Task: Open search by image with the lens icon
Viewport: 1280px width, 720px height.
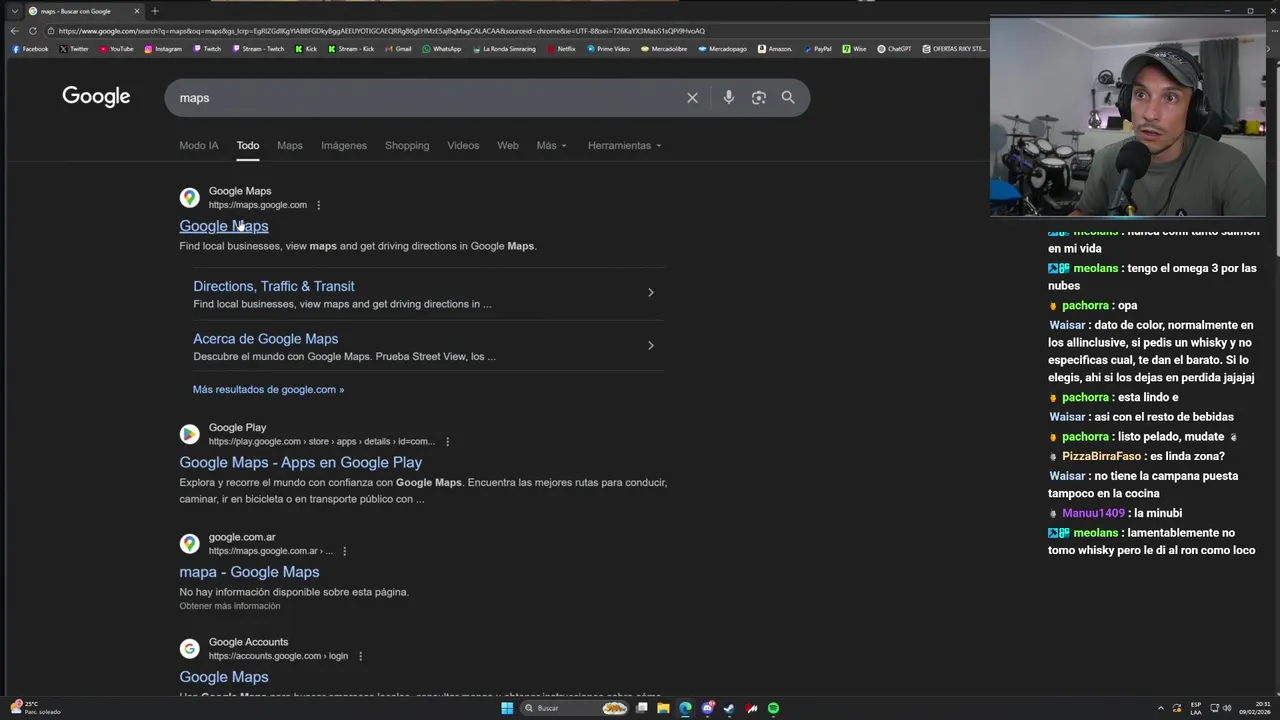Action: point(758,97)
